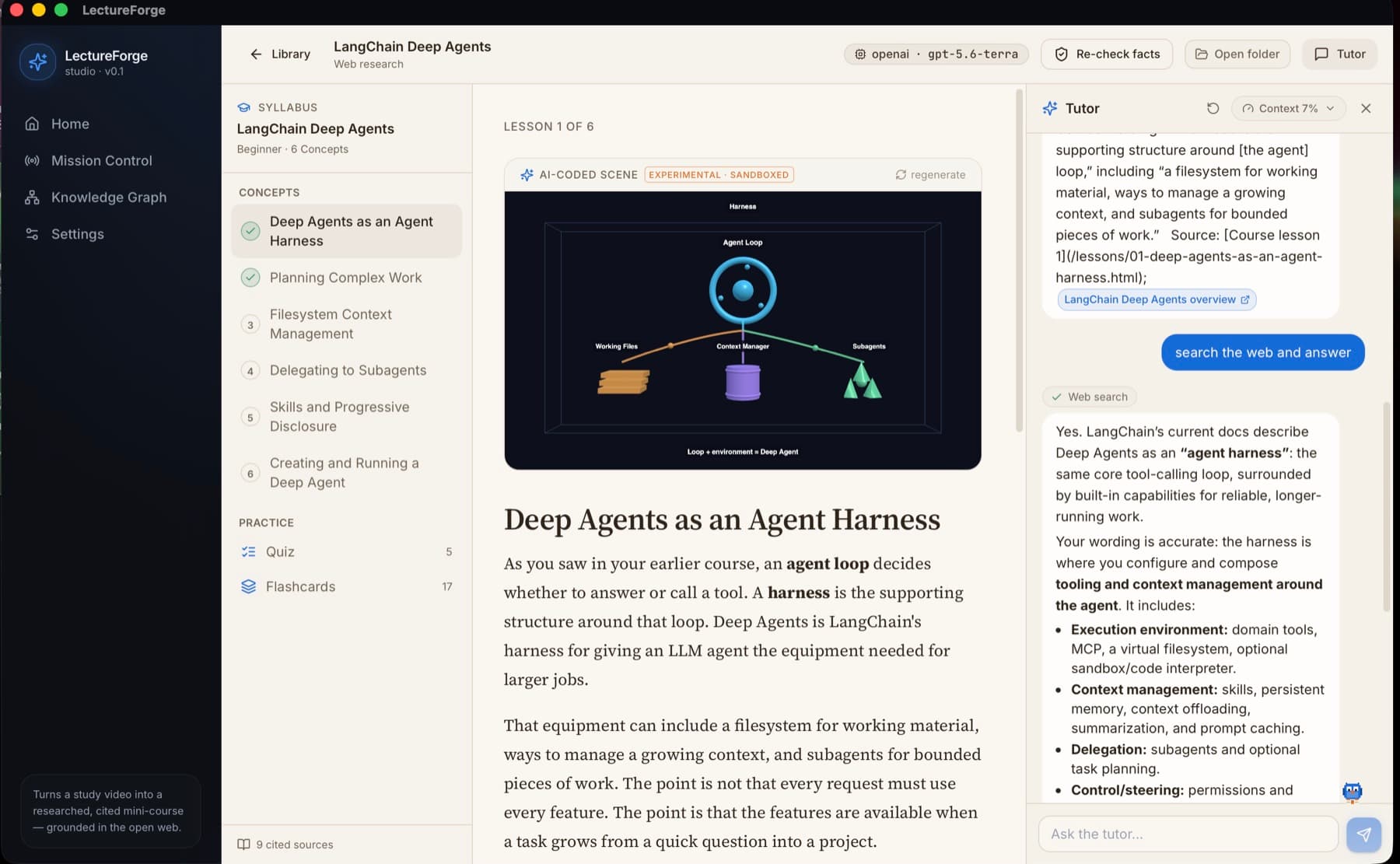Click the number 3 concept badge
Image resolution: width=1400 pixels, height=864 pixels.
tap(250, 325)
